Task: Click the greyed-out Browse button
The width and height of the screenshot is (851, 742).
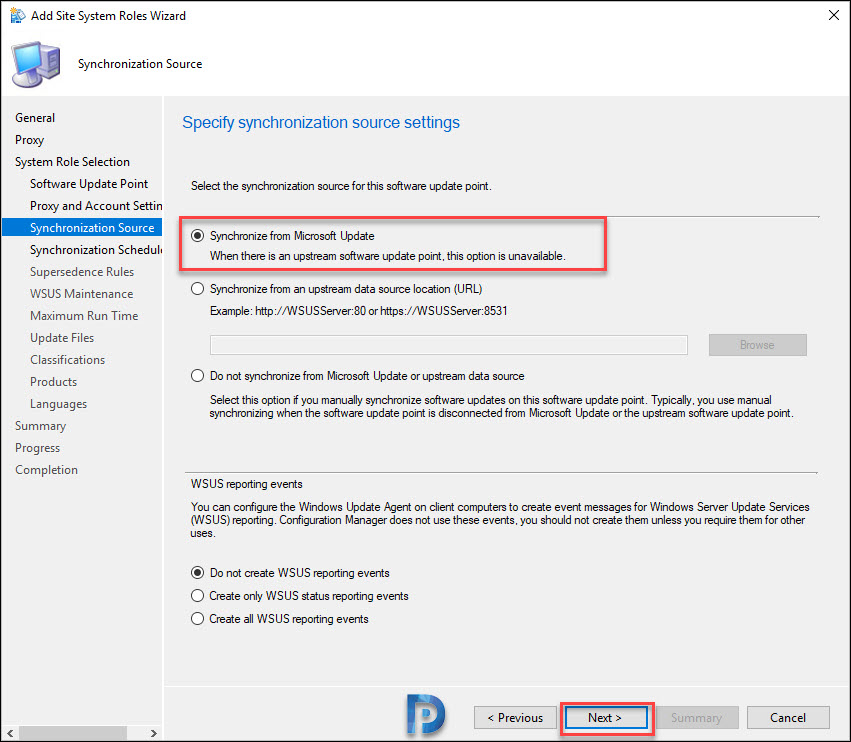Action: point(758,345)
